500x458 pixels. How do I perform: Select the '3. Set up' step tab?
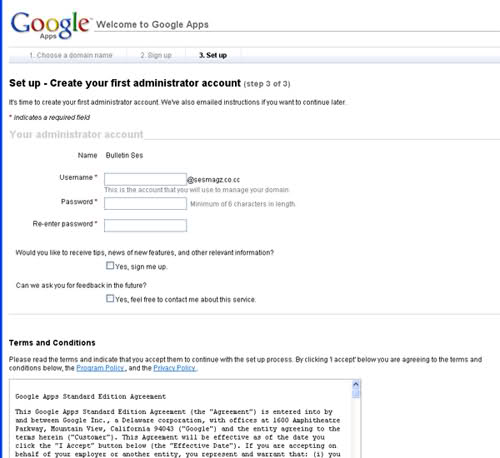click(x=213, y=55)
